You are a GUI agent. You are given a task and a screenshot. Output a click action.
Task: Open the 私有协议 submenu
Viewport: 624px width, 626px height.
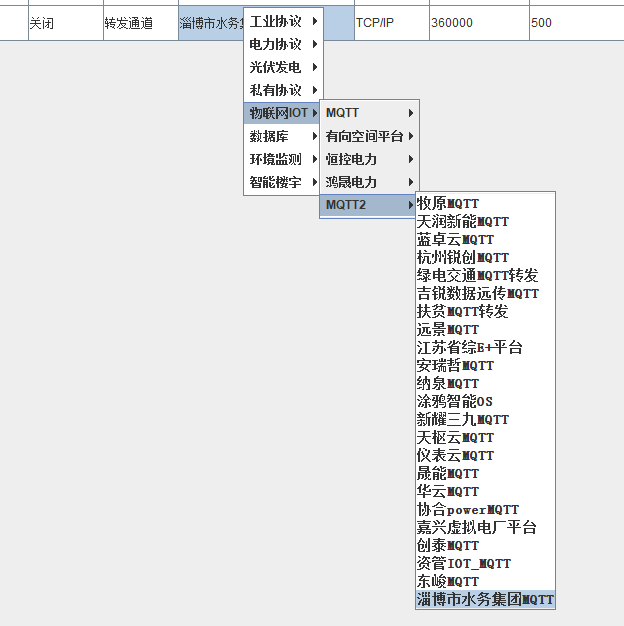[x=283, y=90]
